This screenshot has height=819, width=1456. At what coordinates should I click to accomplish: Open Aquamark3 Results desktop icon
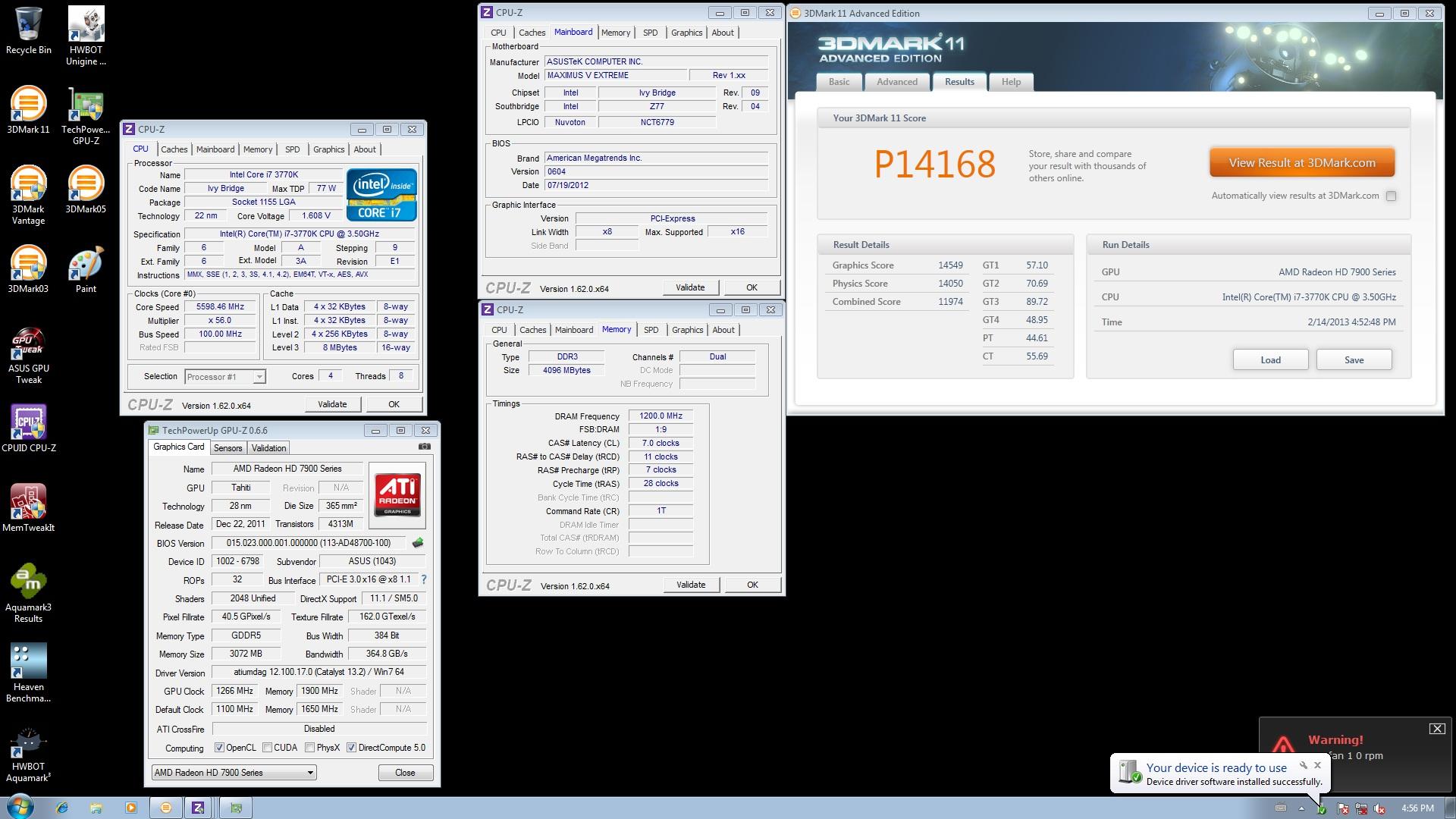coord(28,594)
